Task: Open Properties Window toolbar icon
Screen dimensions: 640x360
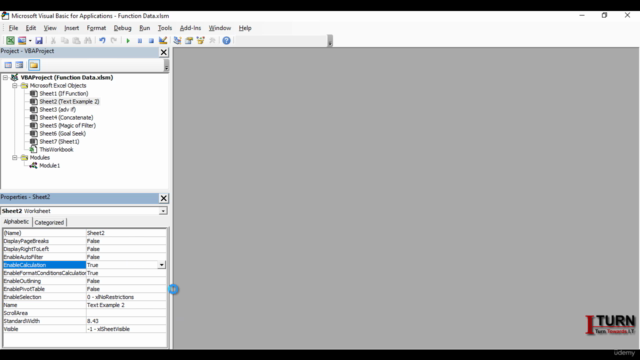Action: [189, 40]
